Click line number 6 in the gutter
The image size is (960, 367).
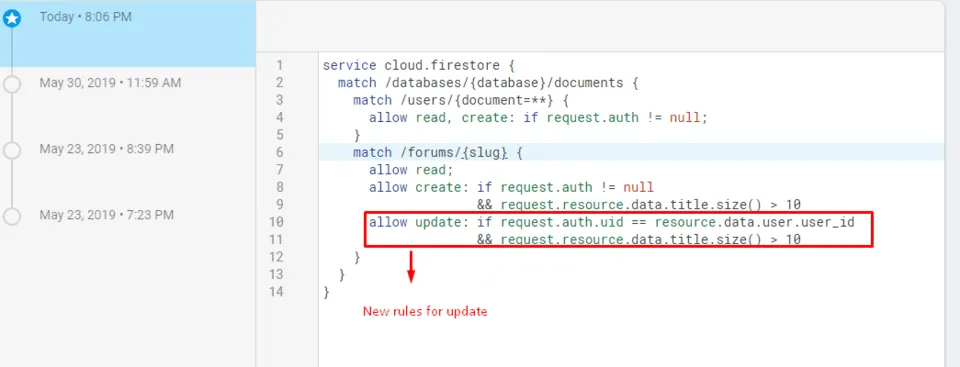pos(279,152)
